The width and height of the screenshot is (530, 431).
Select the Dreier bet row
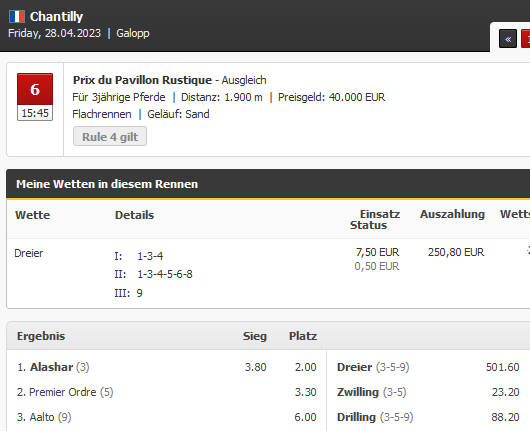click(x=268, y=273)
